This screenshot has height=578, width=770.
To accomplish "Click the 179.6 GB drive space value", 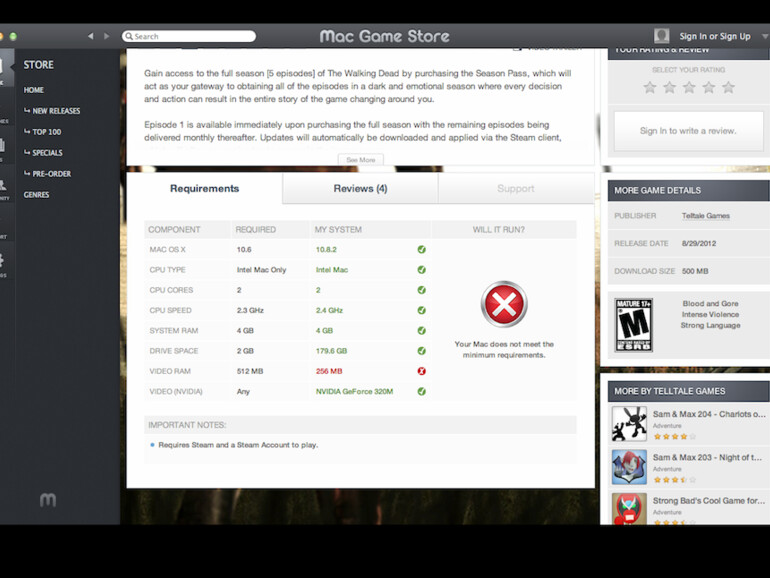I will click(331, 351).
